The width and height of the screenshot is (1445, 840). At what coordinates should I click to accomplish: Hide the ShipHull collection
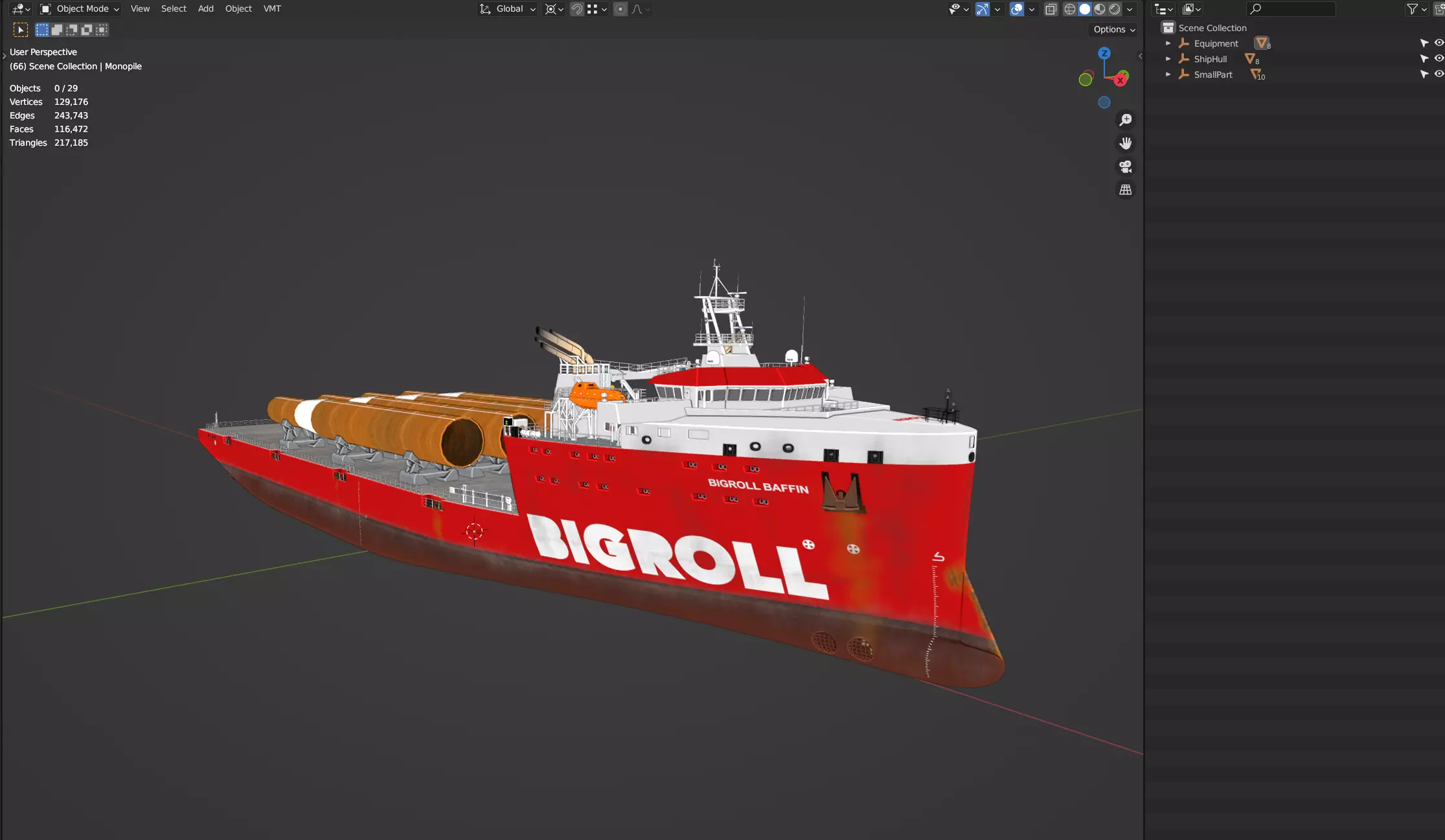pyautogui.click(x=1439, y=59)
